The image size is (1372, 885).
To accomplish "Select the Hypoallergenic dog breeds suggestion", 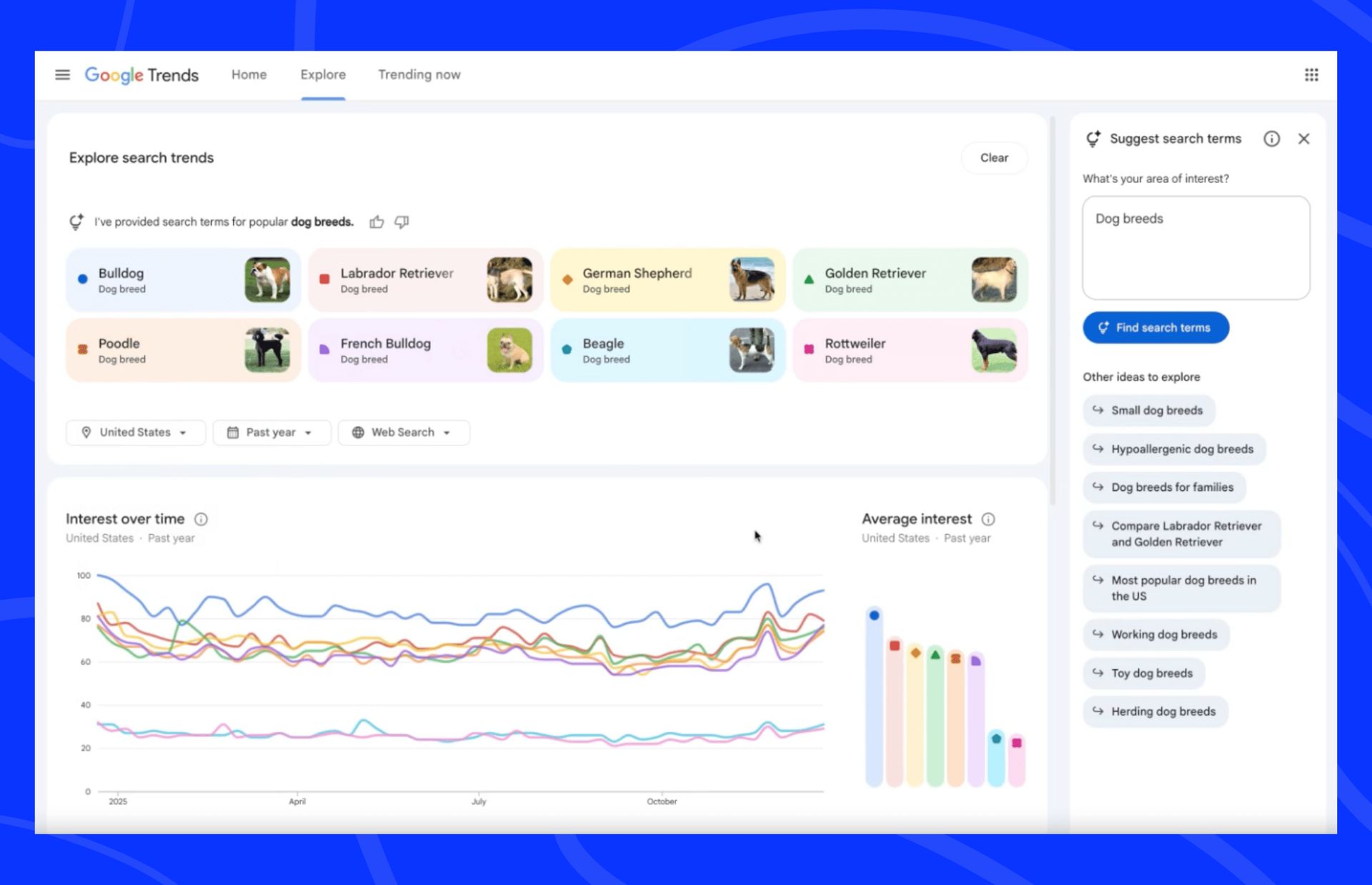I will coord(1174,449).
